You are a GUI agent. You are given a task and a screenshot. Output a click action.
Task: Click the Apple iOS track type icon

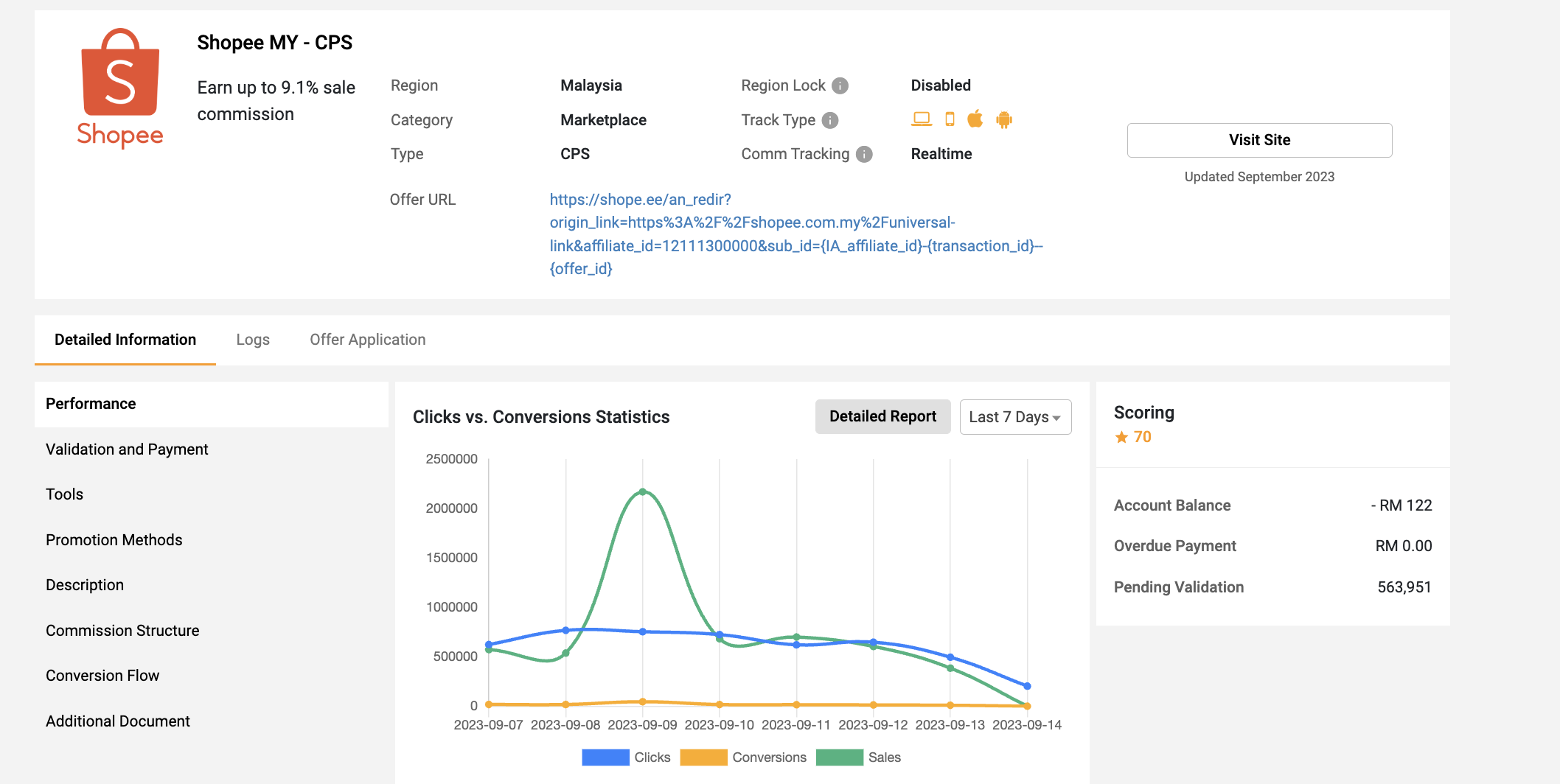pos(975,119)
